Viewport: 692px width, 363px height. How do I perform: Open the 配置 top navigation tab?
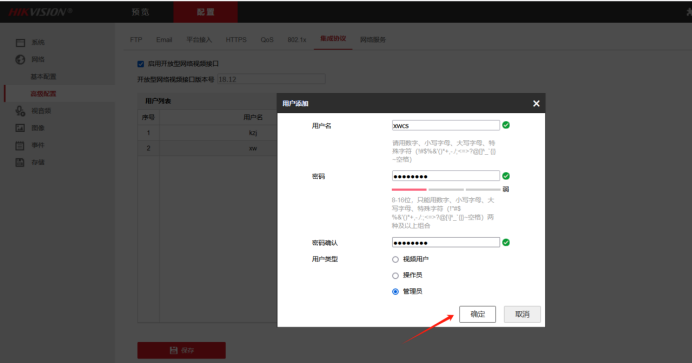pyautogui.click(x=206, y=12)
